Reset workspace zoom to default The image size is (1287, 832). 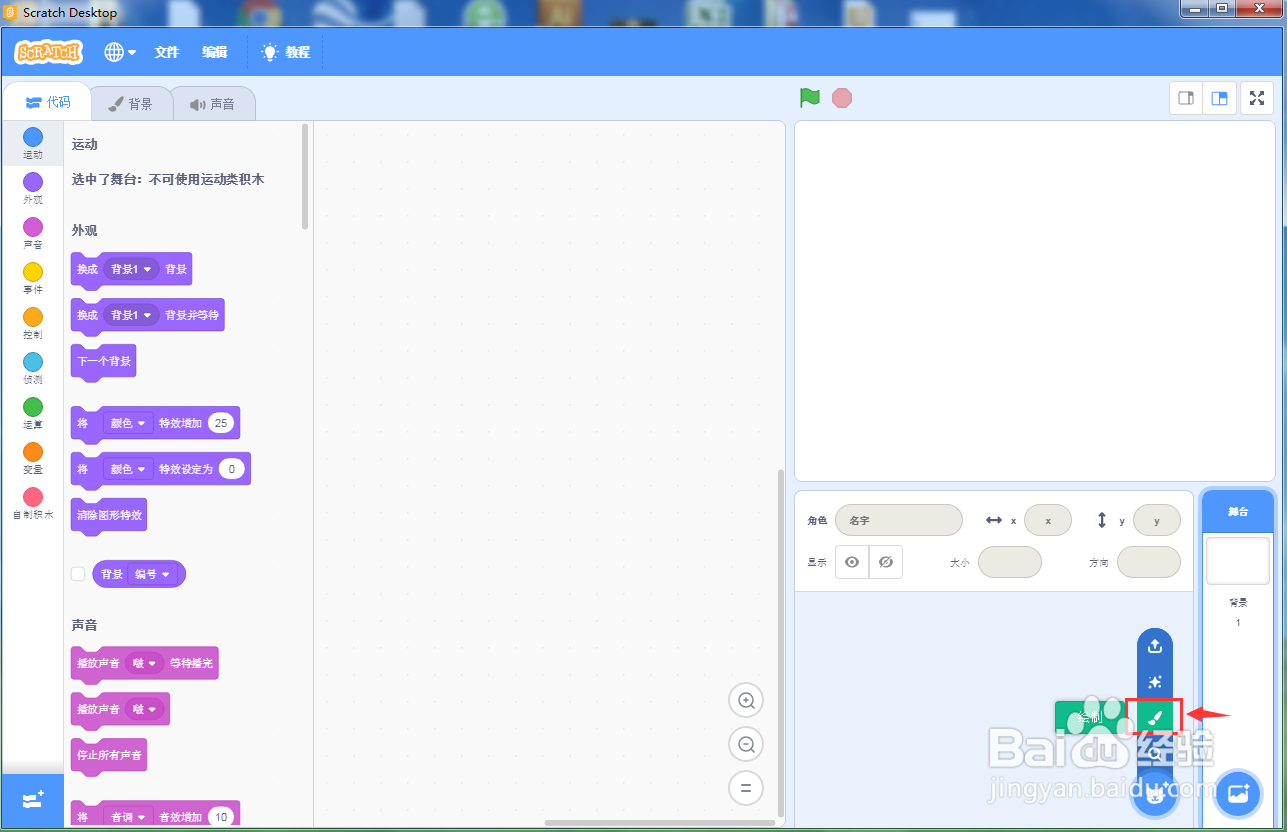click(746, 788)
